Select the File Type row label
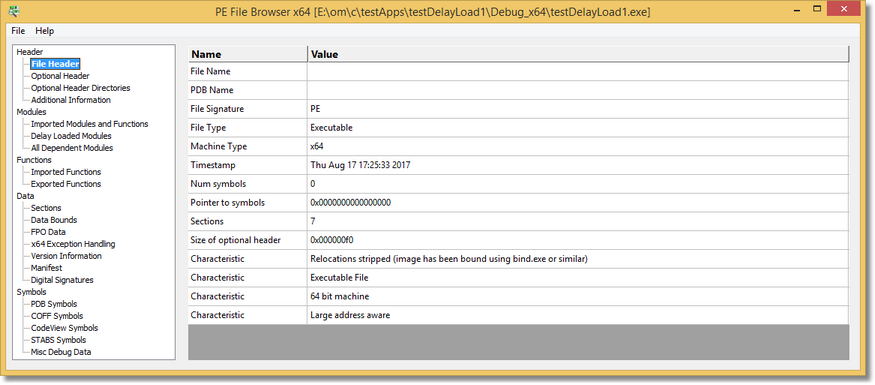 click(208, 128)
